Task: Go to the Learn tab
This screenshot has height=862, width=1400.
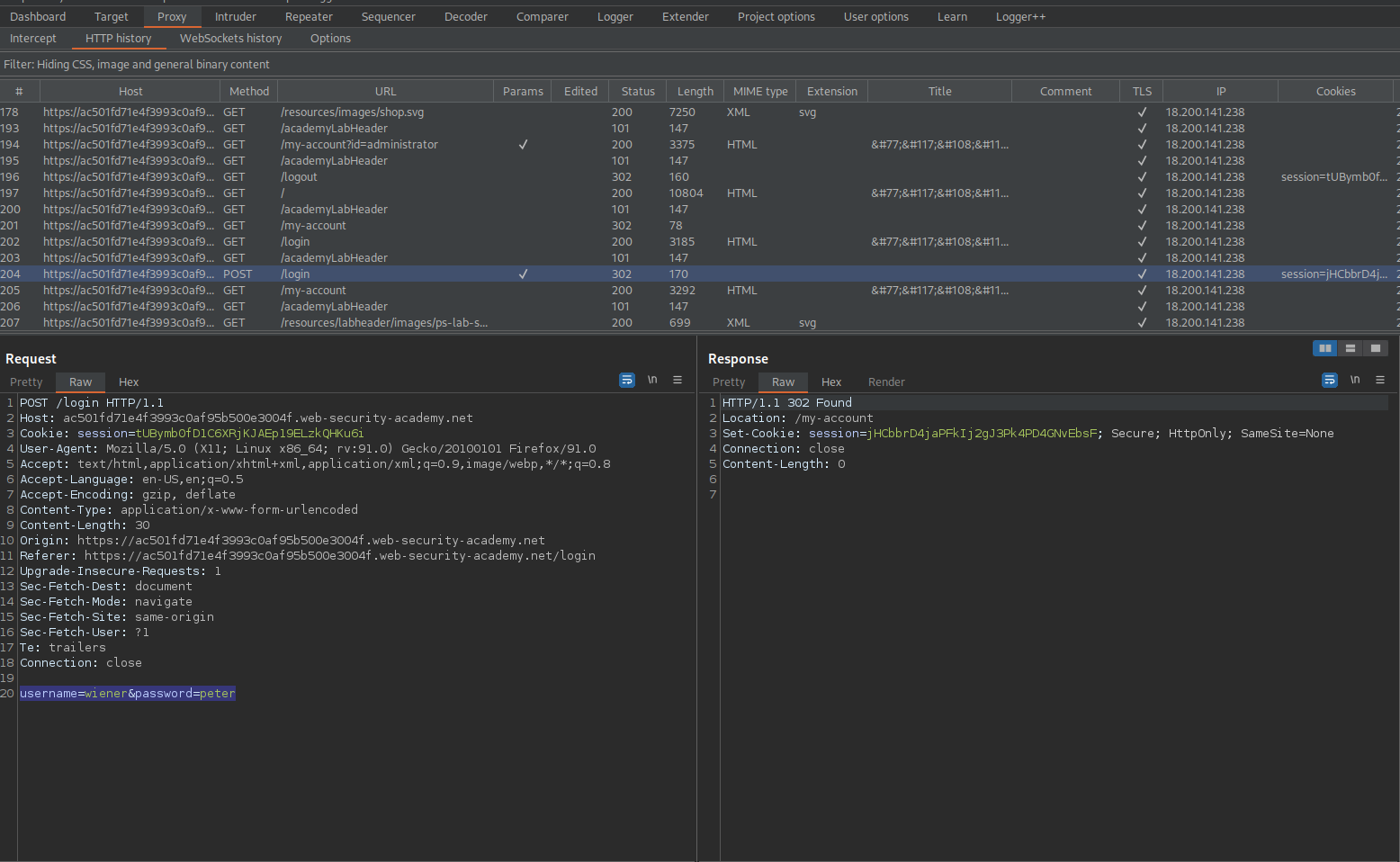Action: 953,17
